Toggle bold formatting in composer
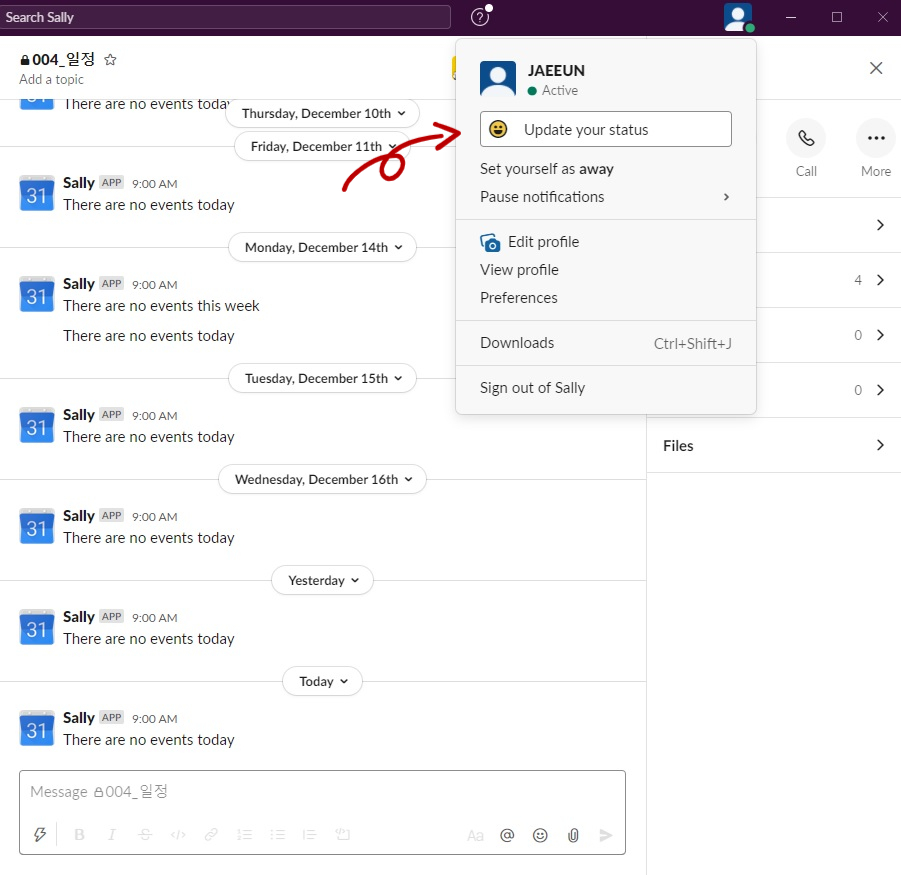The width and height of the screenshot is (901, 875). click(x=79, y=835)
